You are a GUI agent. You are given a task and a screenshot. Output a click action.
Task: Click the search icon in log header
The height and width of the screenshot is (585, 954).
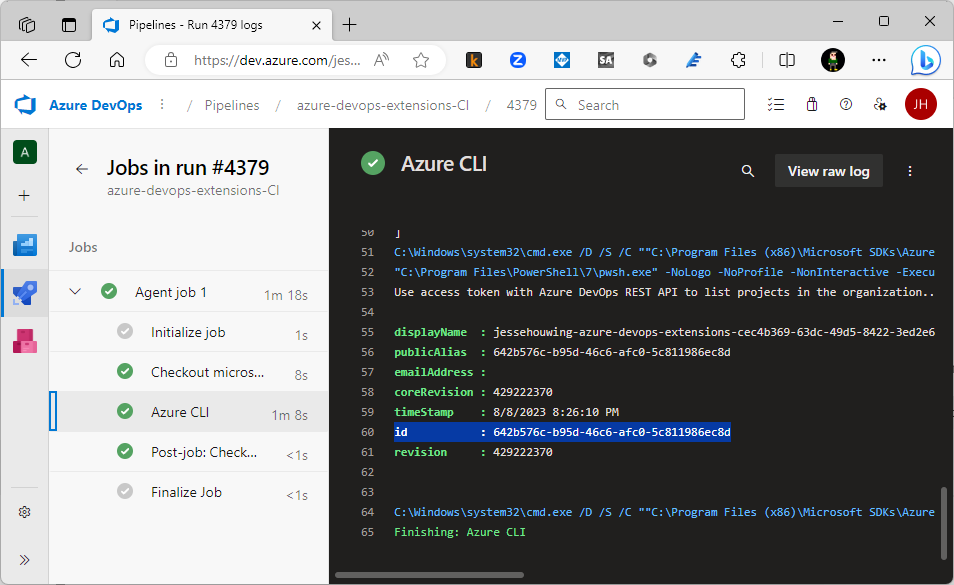click(747, 171)
